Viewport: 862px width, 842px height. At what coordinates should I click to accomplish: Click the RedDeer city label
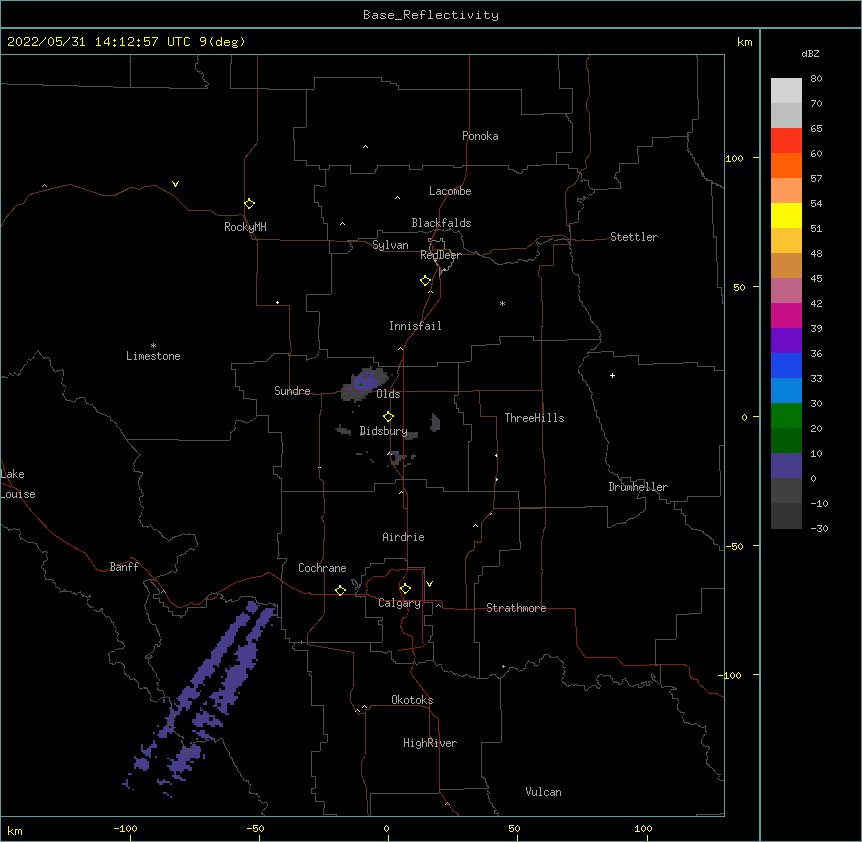pos(440,255)
